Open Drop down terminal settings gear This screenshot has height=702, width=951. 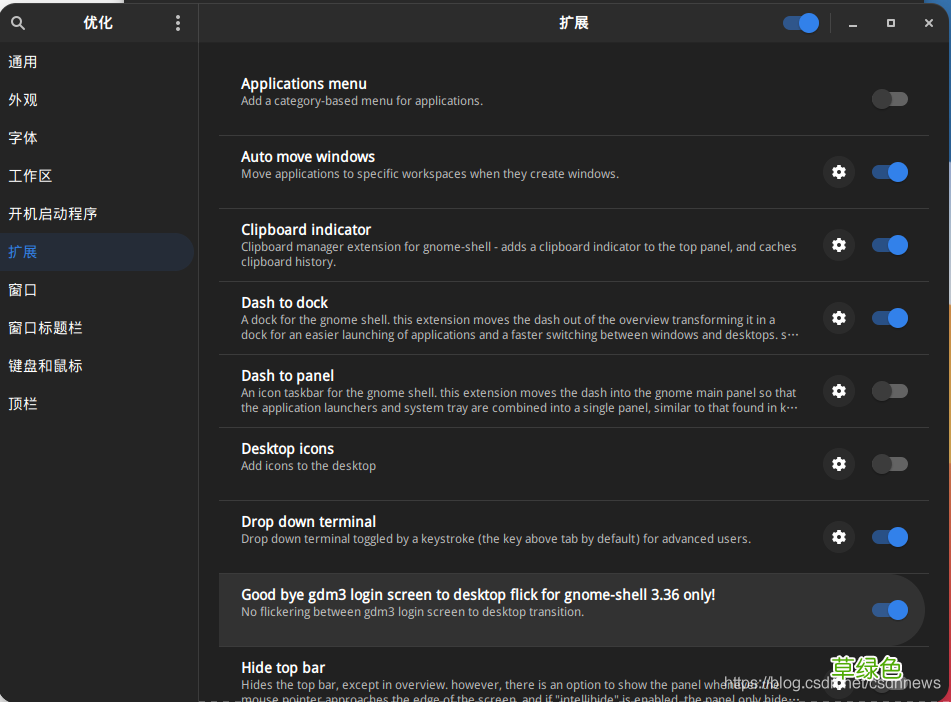tap(838, 537)
